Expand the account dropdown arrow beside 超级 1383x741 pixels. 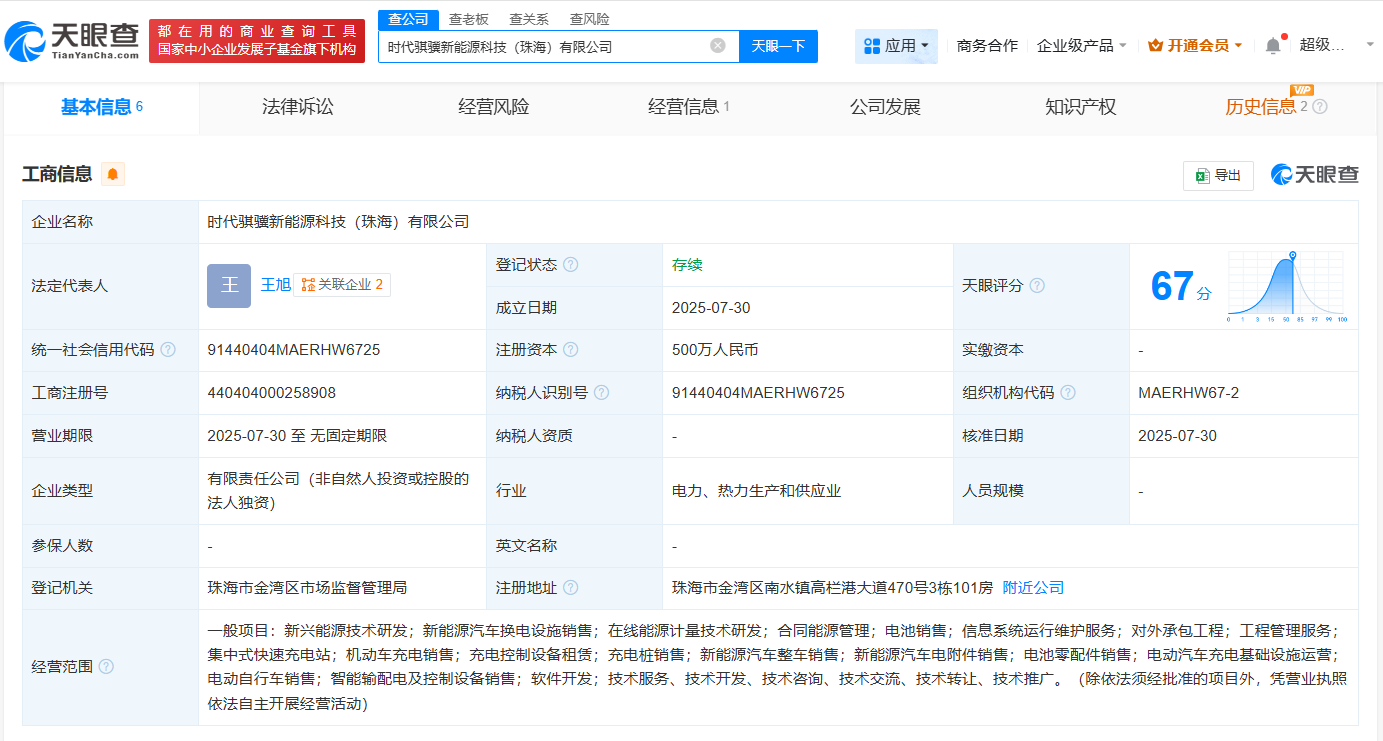coord(1369,44)
